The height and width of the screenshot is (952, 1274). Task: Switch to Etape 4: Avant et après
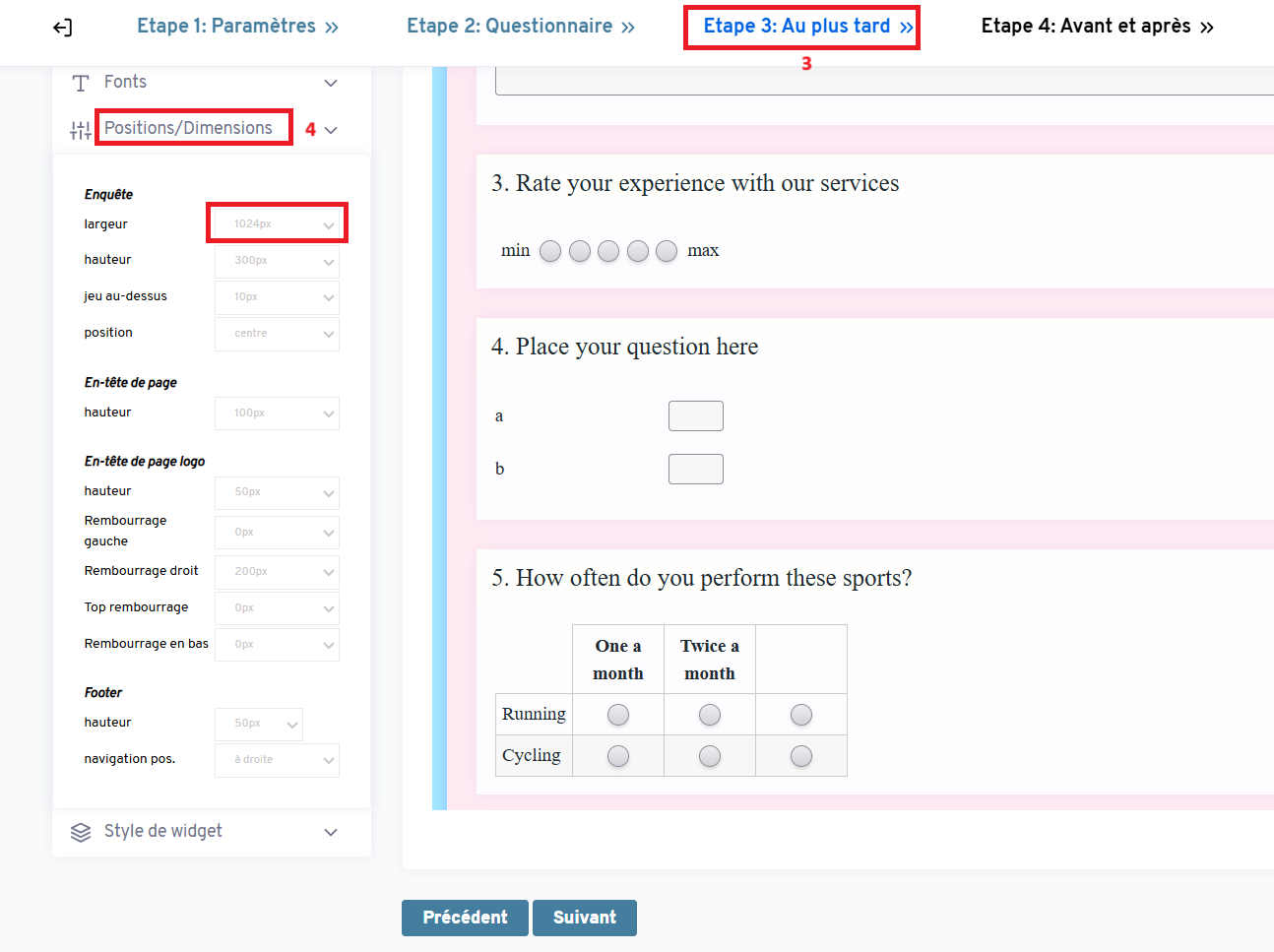(x=1086, y=27)
